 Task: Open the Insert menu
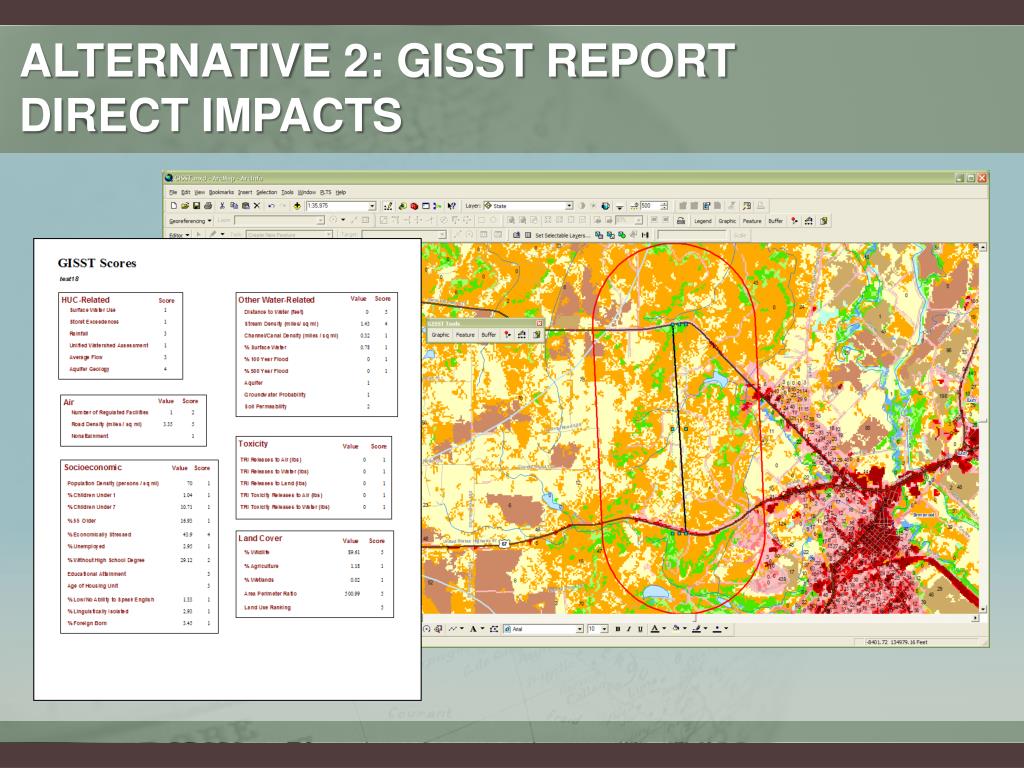pyautogui.click(x=245, y=192)
